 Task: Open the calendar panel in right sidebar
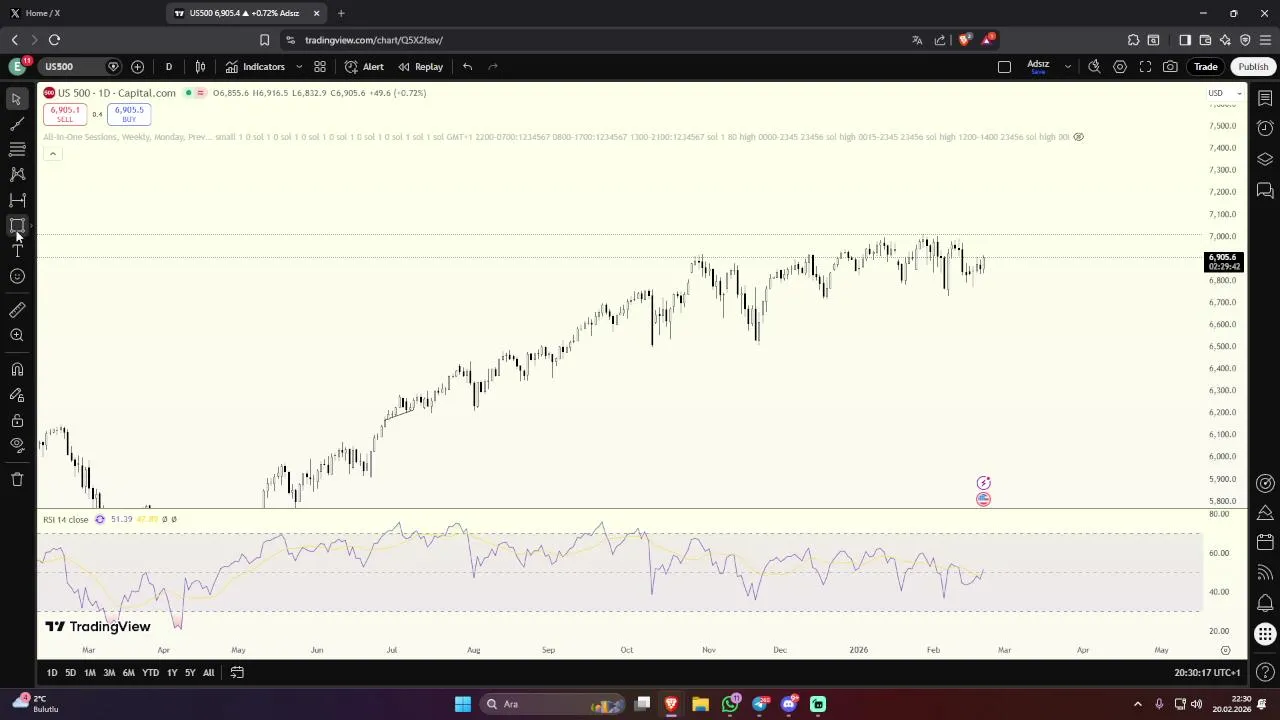tap(1265, 542)
